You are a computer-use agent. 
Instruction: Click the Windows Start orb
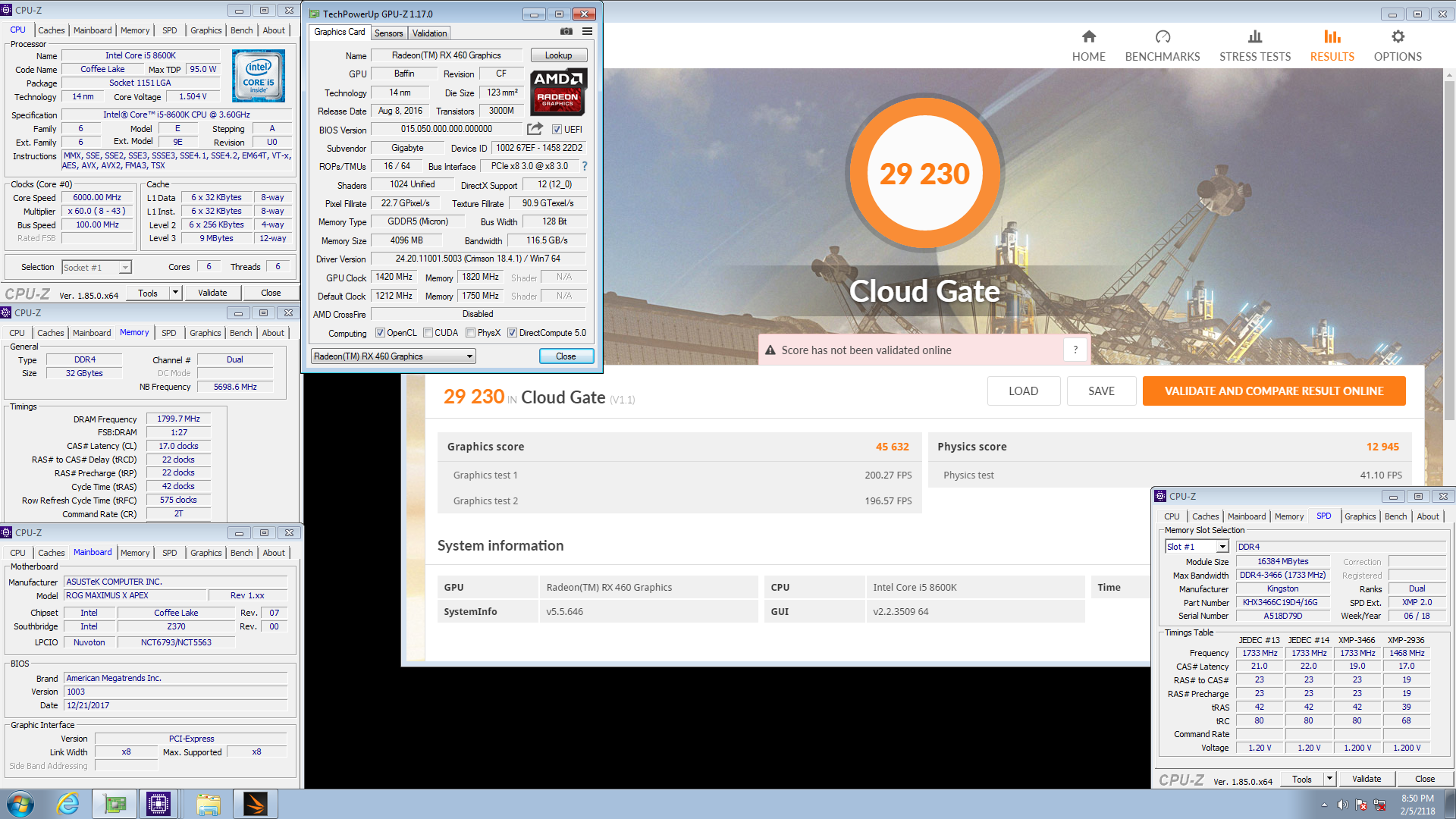pos(20,804)
